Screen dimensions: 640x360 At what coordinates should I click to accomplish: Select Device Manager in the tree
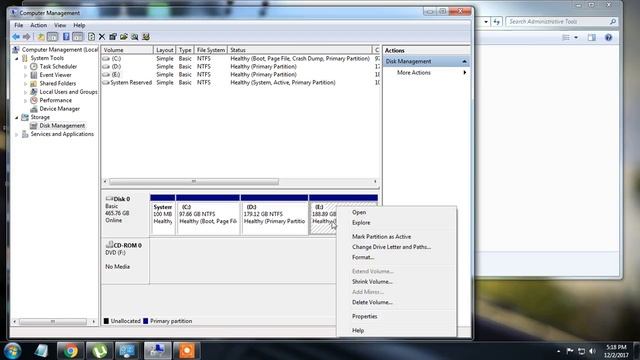pos(60,109)
